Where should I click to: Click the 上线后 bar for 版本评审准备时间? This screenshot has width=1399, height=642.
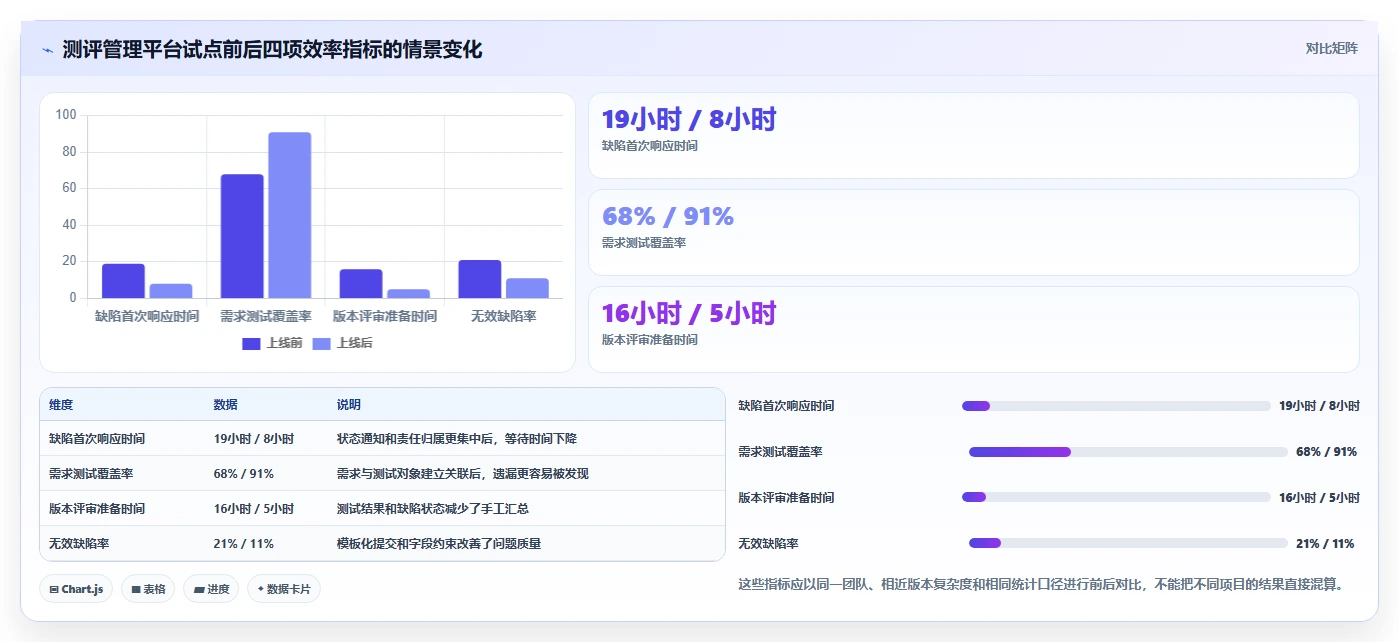[409, 294]
